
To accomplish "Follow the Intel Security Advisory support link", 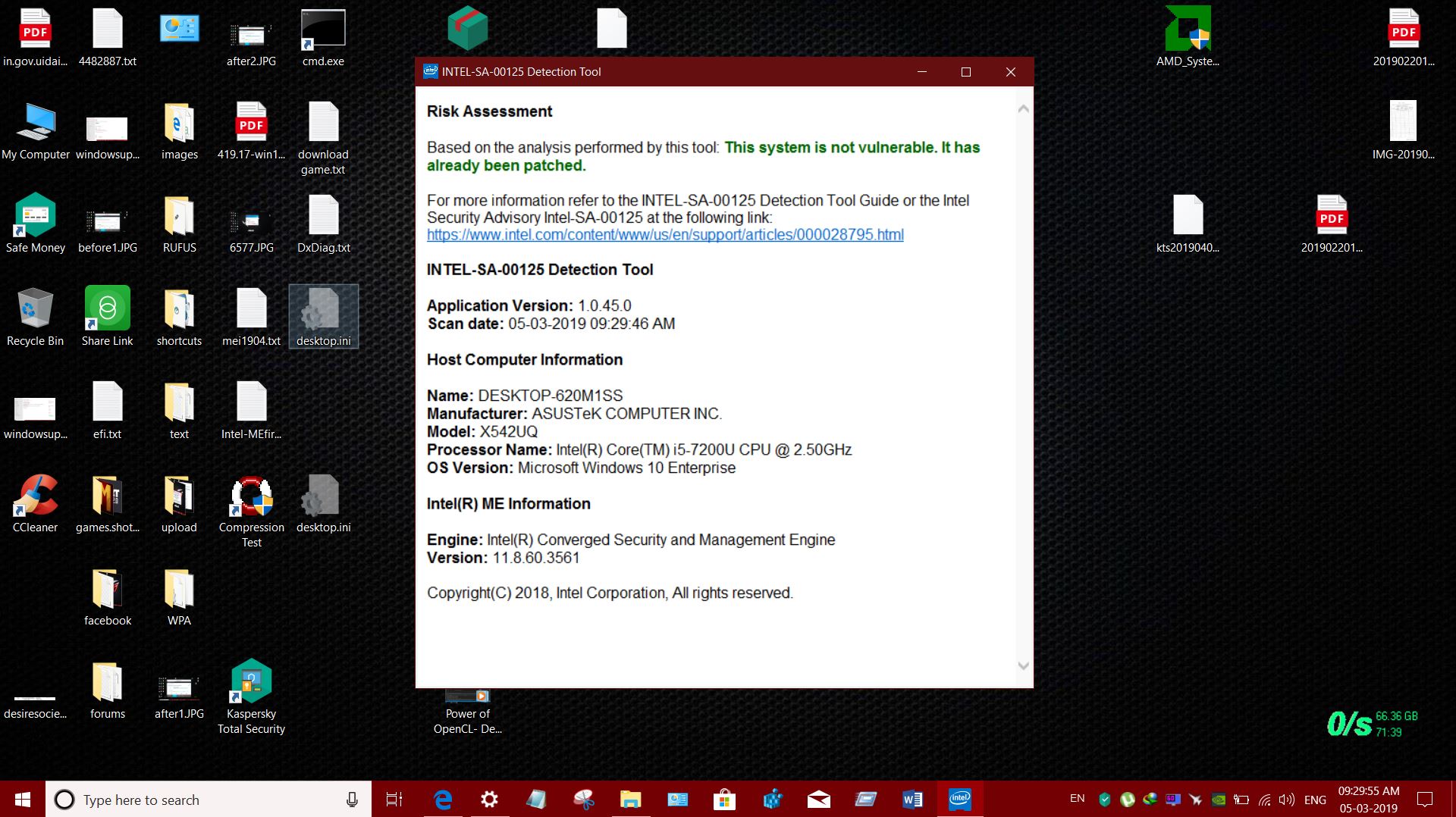I will [x=665, y=235].
